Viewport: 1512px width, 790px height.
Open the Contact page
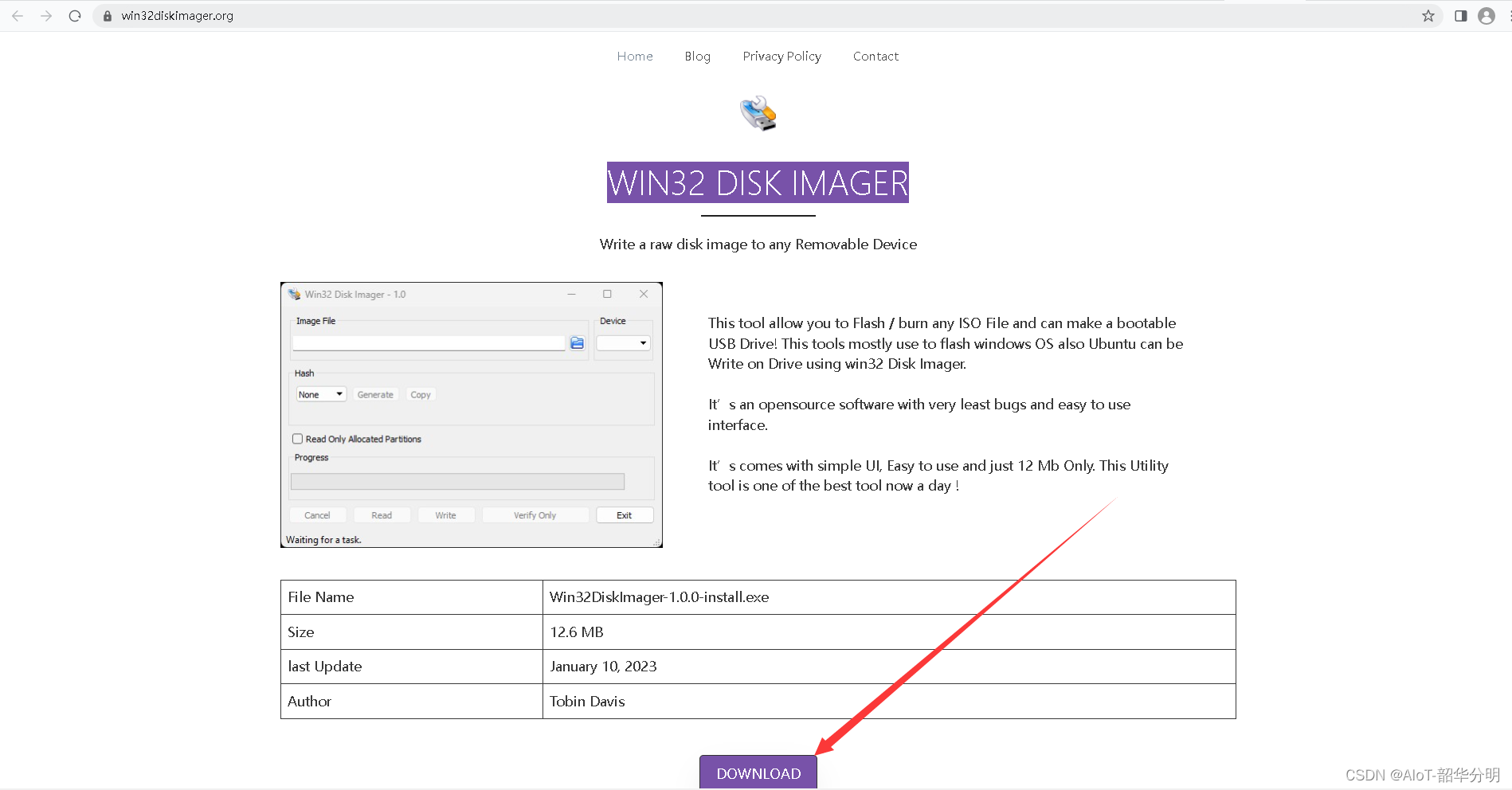875,56
